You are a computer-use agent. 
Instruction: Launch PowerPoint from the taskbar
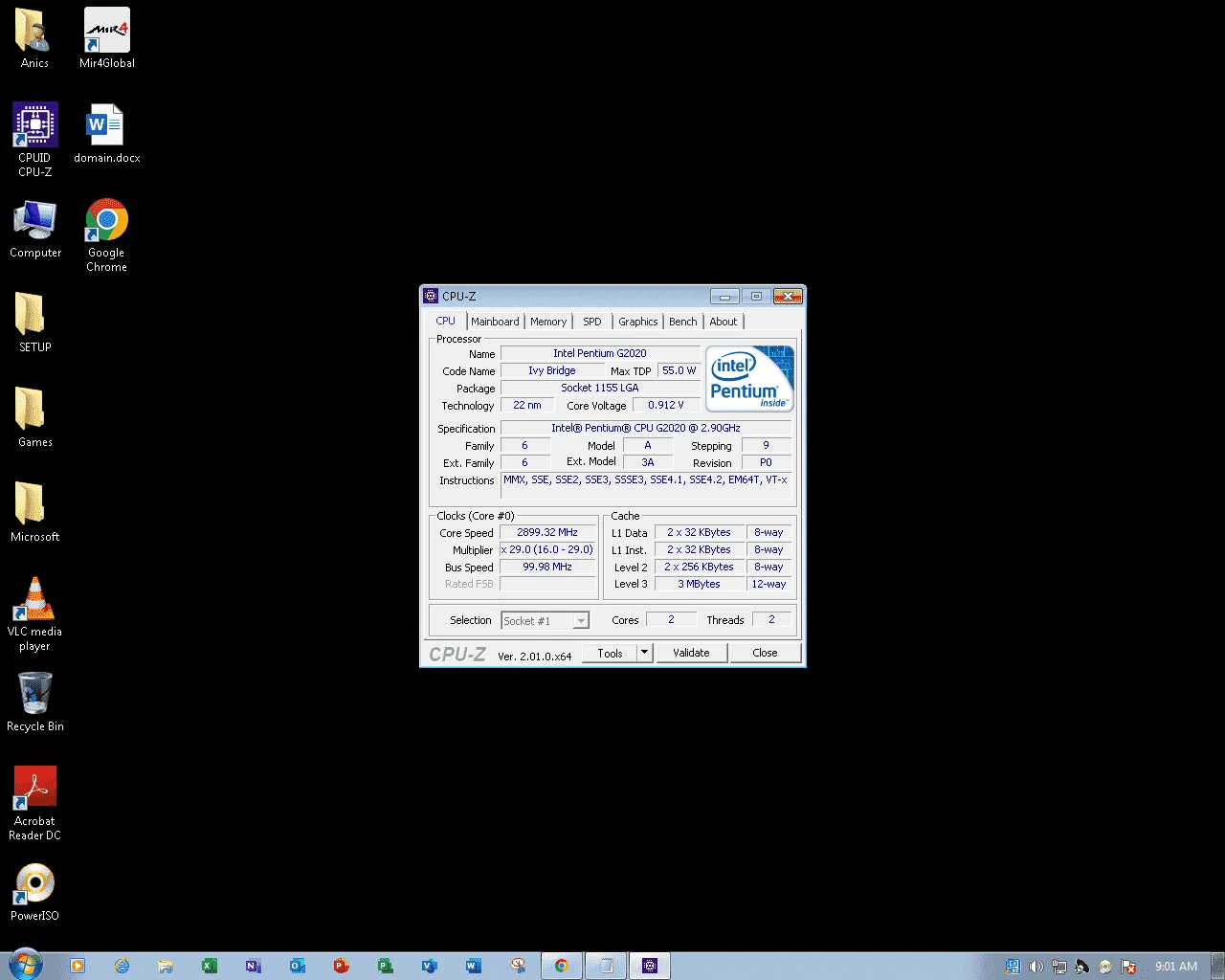(342, 966)
